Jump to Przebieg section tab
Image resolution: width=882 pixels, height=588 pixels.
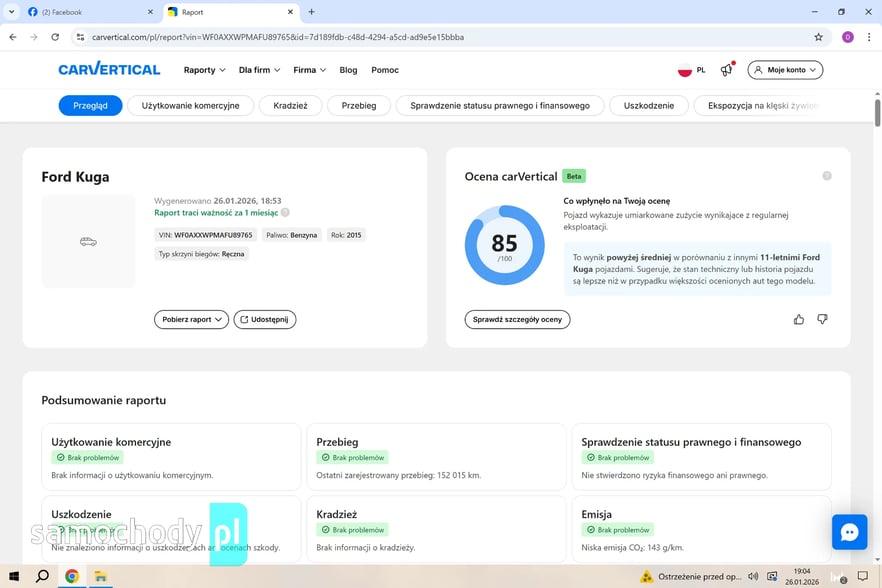click(359, 105)
